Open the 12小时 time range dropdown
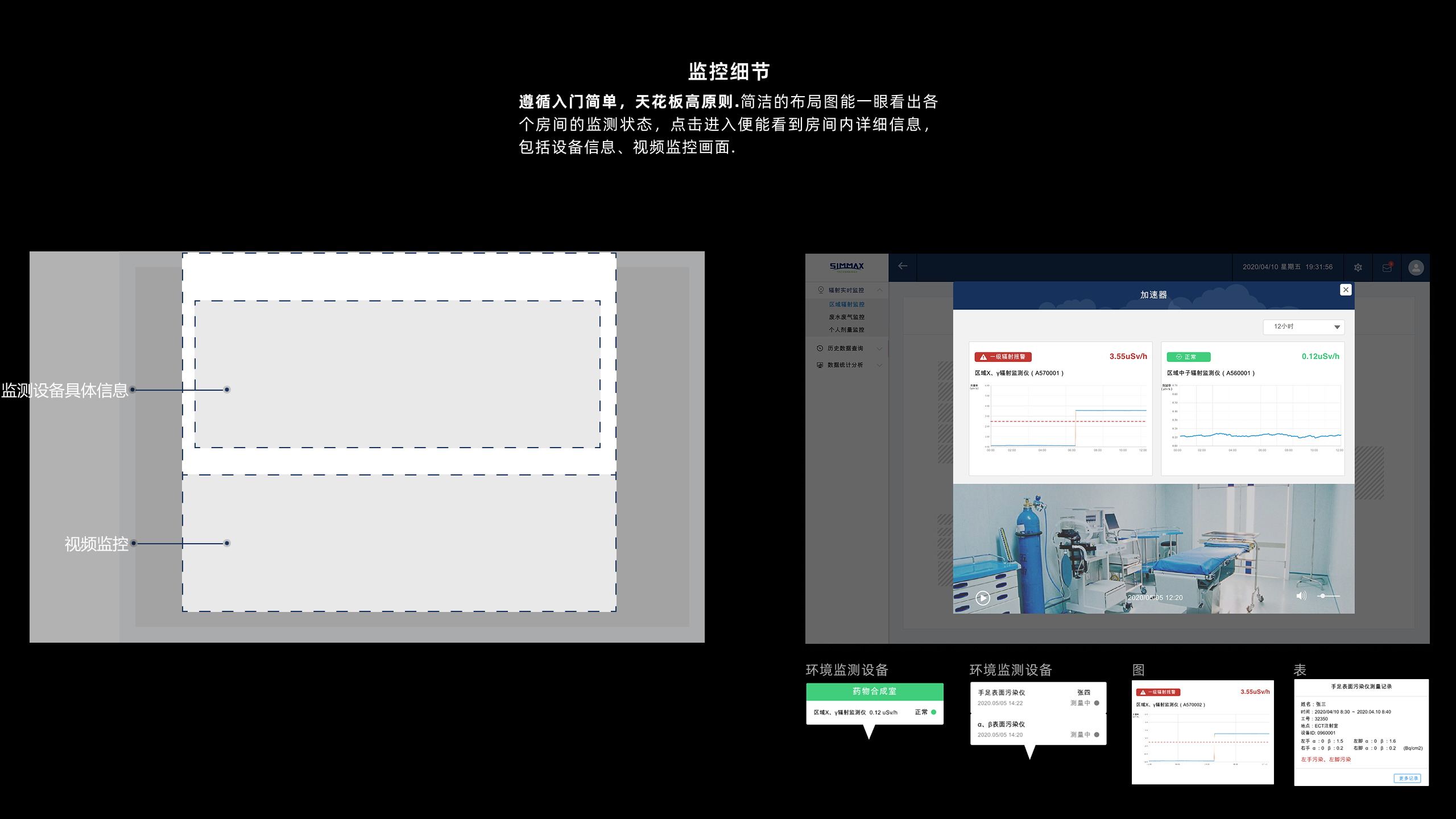 click(x=1304, y=326)
